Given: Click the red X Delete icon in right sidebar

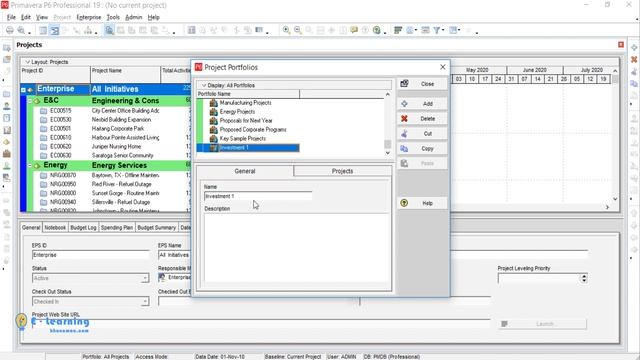Looking at the screenshot, I should [634, 60].
